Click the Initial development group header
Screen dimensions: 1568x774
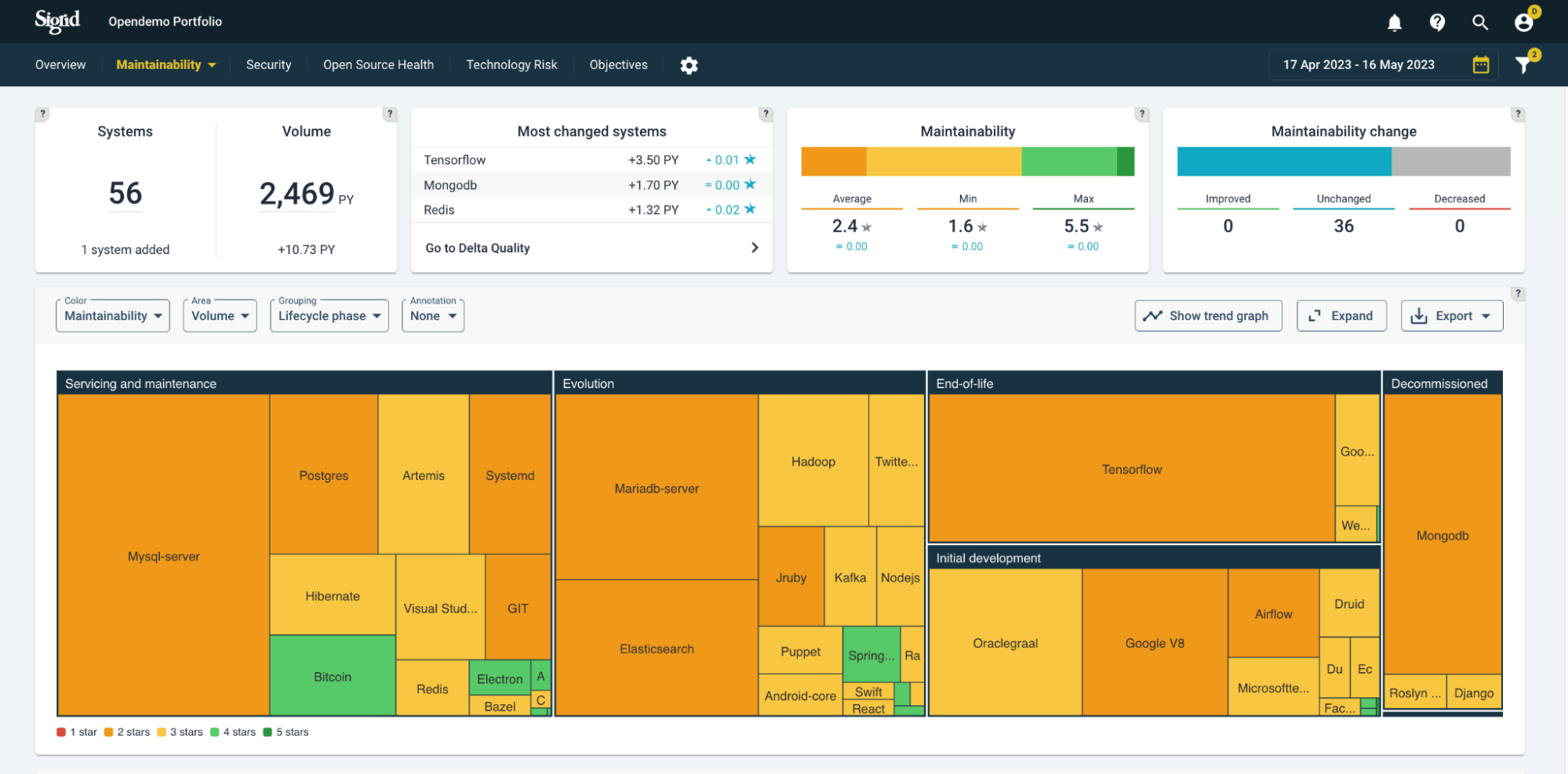tap(1154, 558)
